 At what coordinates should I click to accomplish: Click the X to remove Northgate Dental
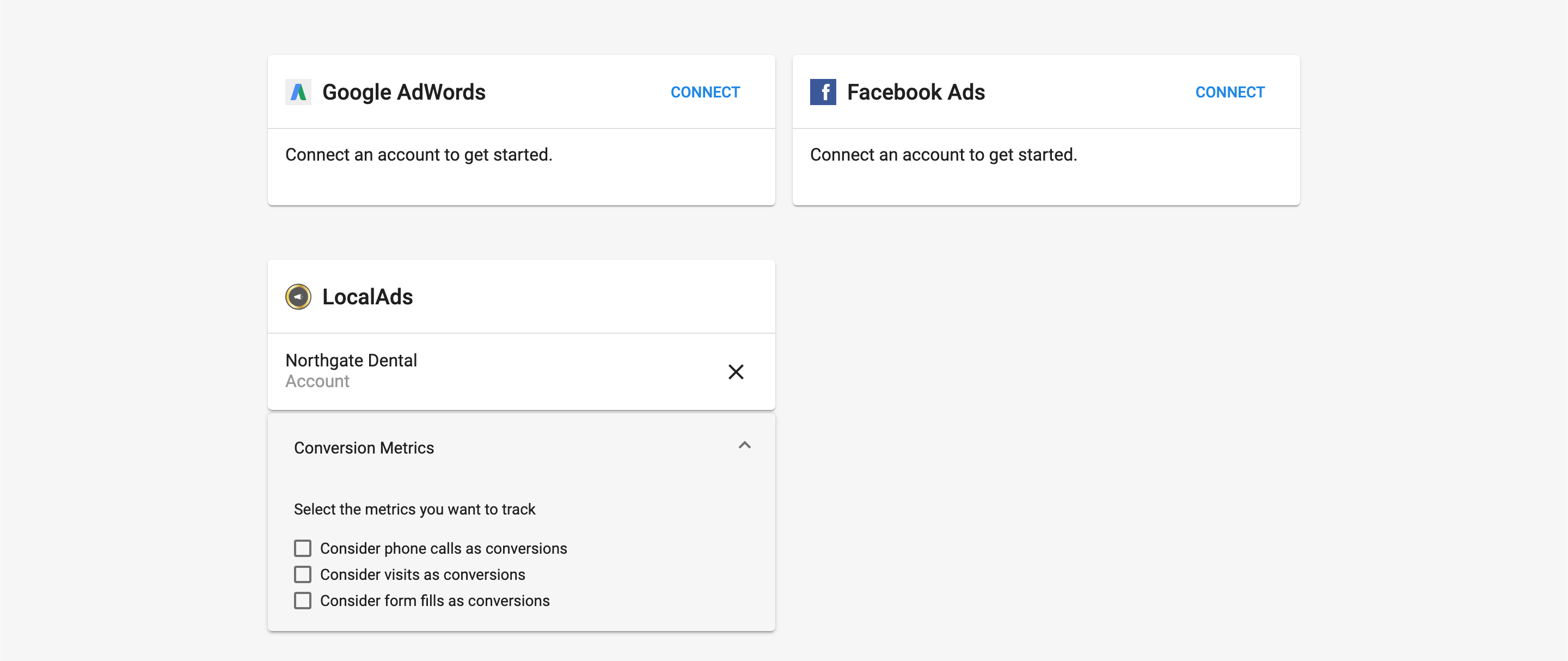[736, 372]
